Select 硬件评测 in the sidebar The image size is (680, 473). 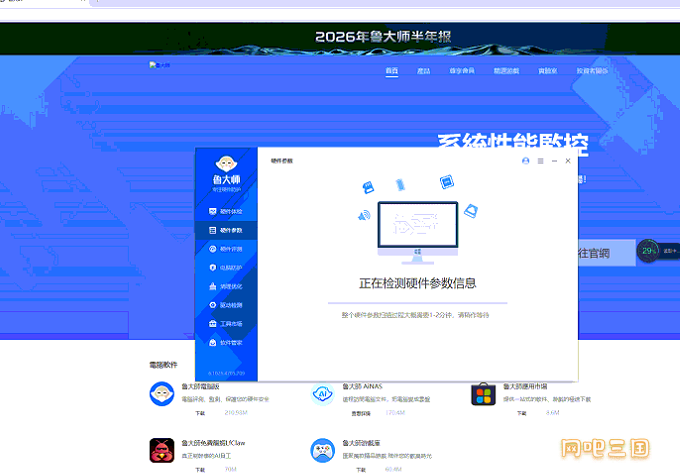[x=226, y=249]
